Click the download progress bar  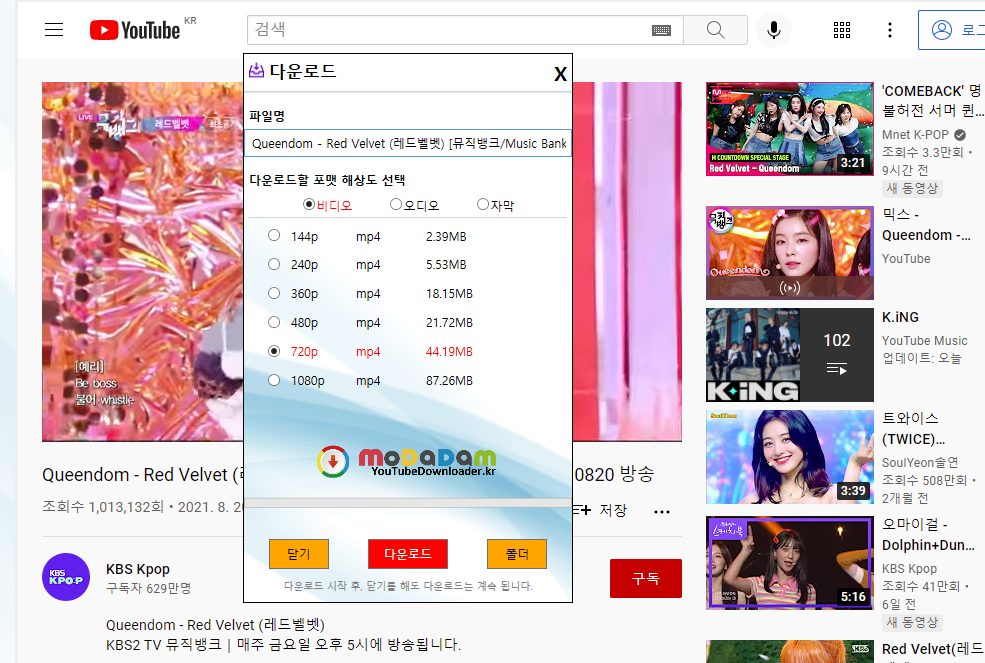[408, 503]
